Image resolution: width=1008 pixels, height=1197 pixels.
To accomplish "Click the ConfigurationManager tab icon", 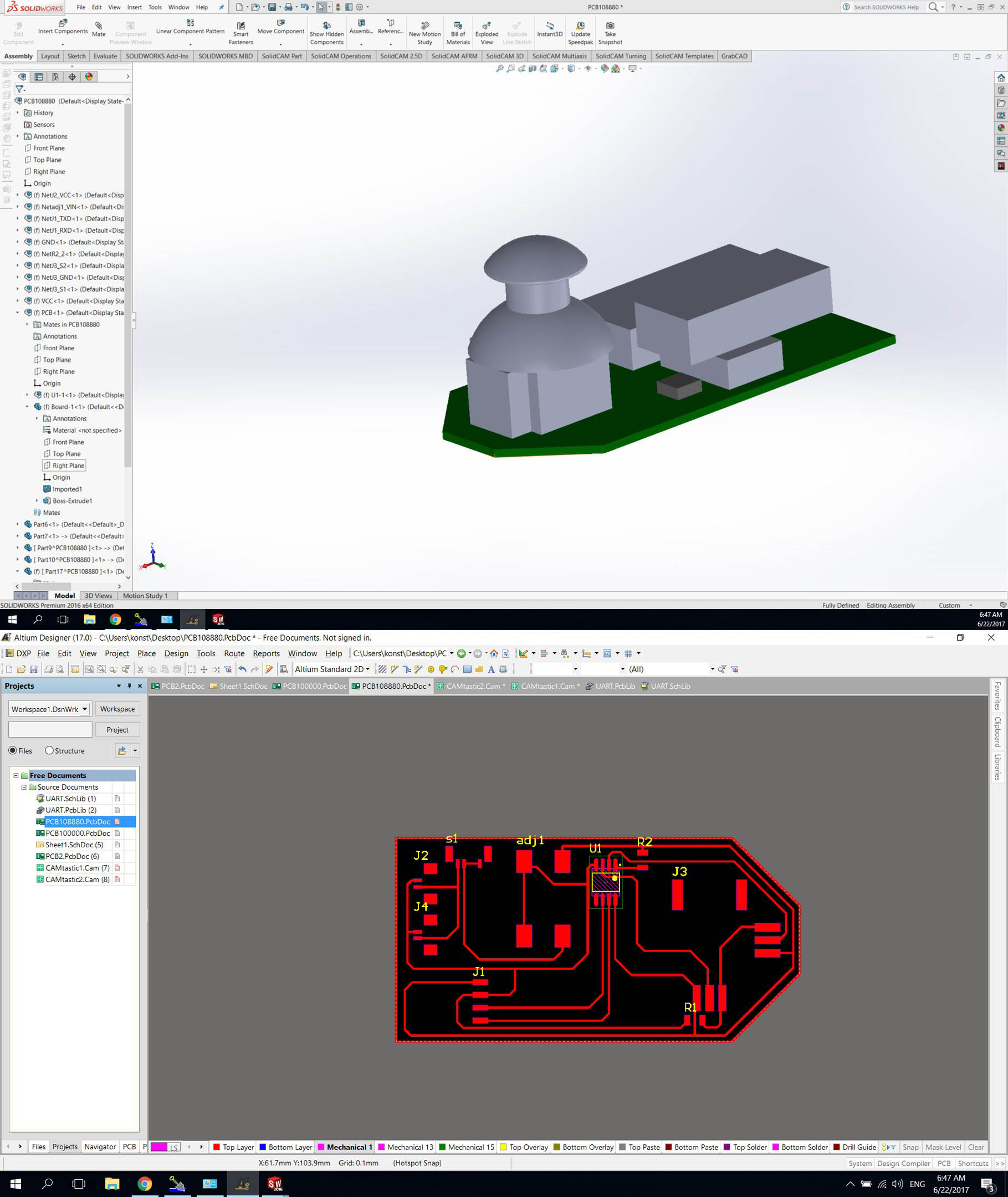I will coord(55,76).
